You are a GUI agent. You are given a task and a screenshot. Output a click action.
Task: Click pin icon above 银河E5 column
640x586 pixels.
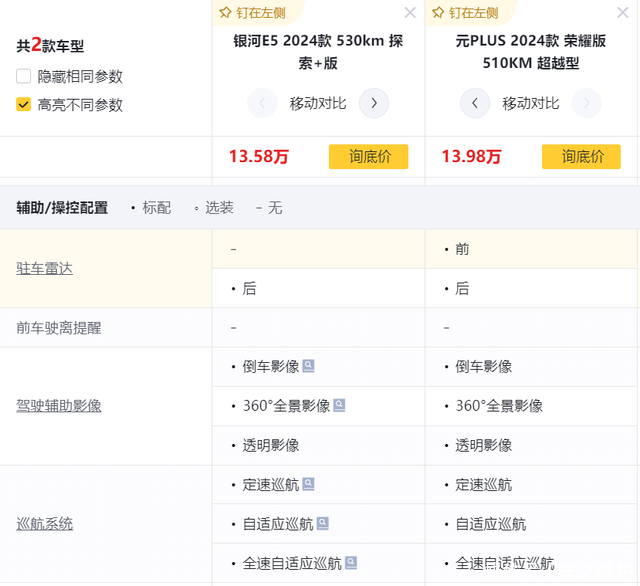coord(226,13)
